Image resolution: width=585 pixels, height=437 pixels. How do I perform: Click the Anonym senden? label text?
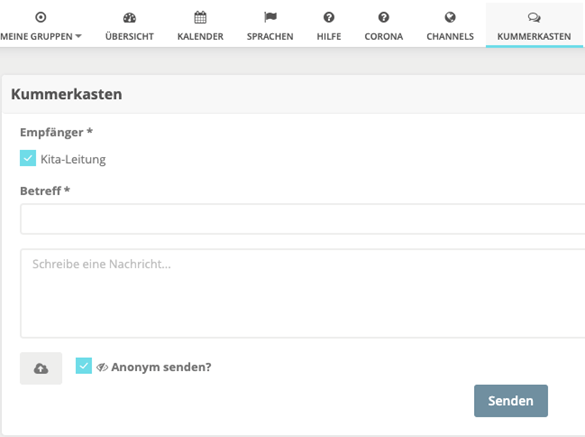point(161,367)
